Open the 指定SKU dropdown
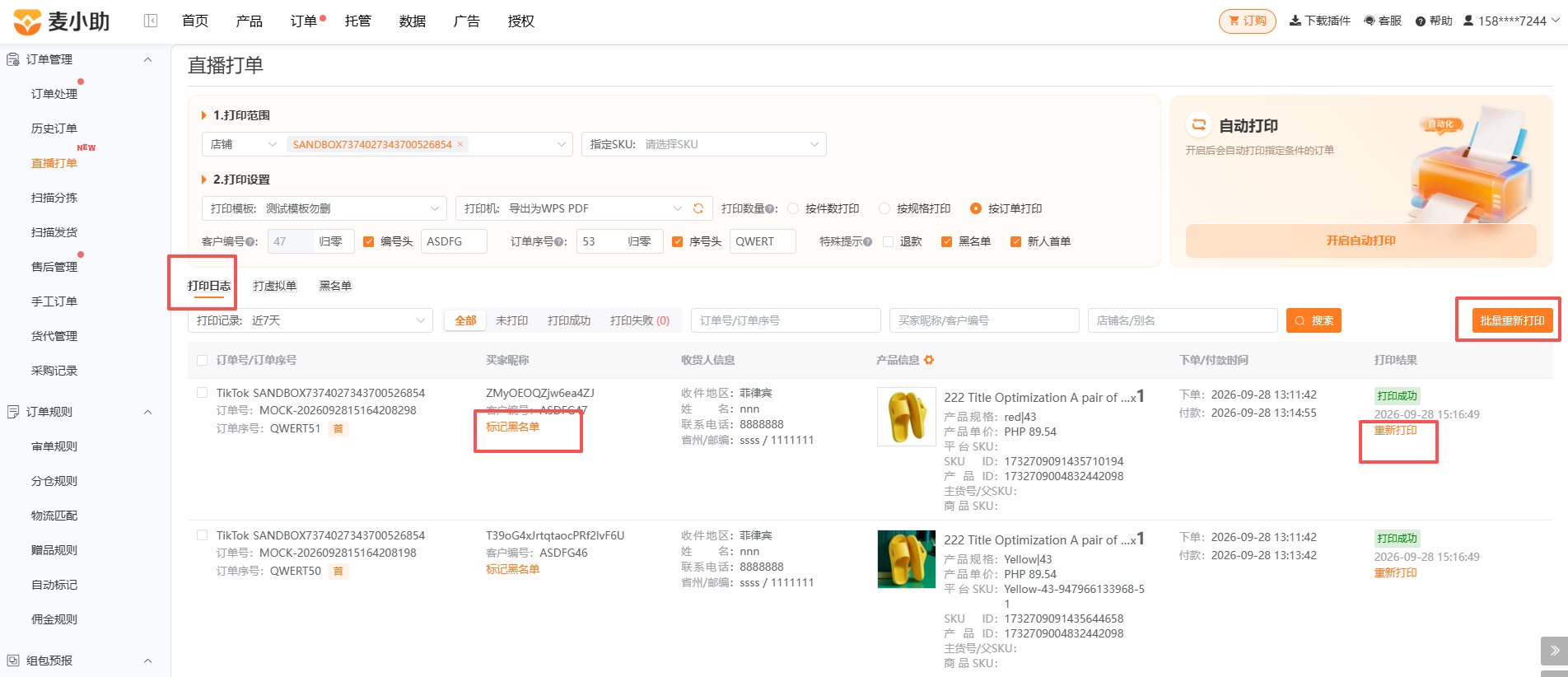 pyautogui.click(x=703, y=144)
